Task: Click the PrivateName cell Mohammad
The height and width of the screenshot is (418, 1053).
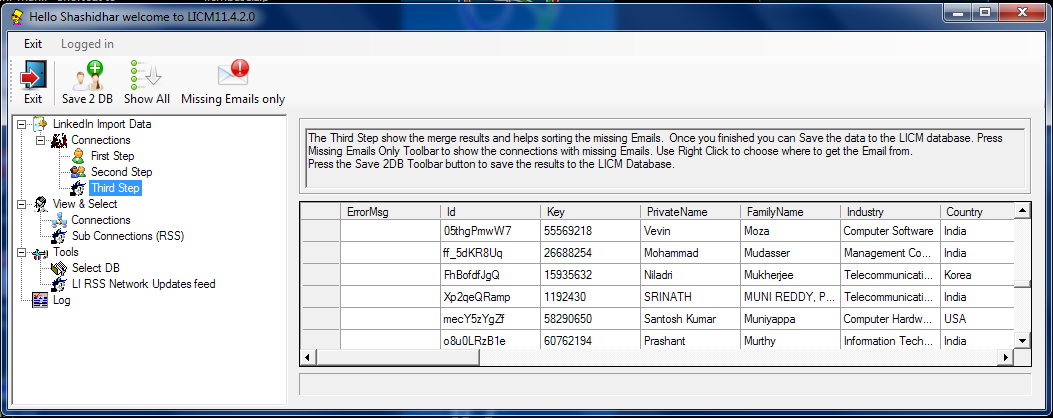Action: (x=690, y=253)
